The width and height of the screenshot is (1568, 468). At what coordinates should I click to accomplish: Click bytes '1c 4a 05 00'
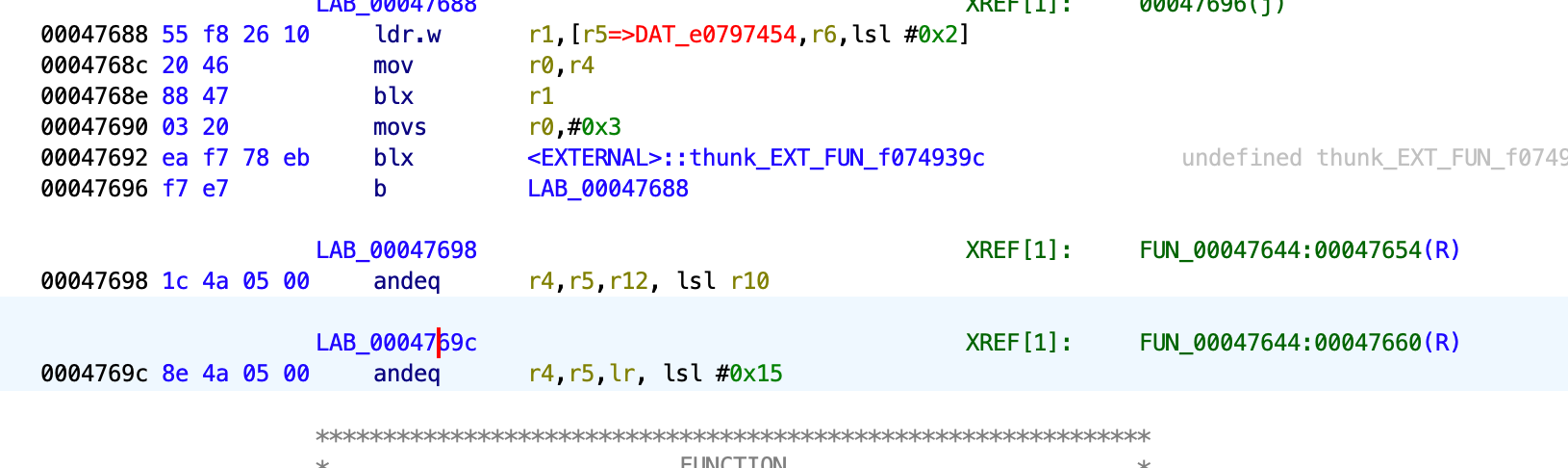236,281
